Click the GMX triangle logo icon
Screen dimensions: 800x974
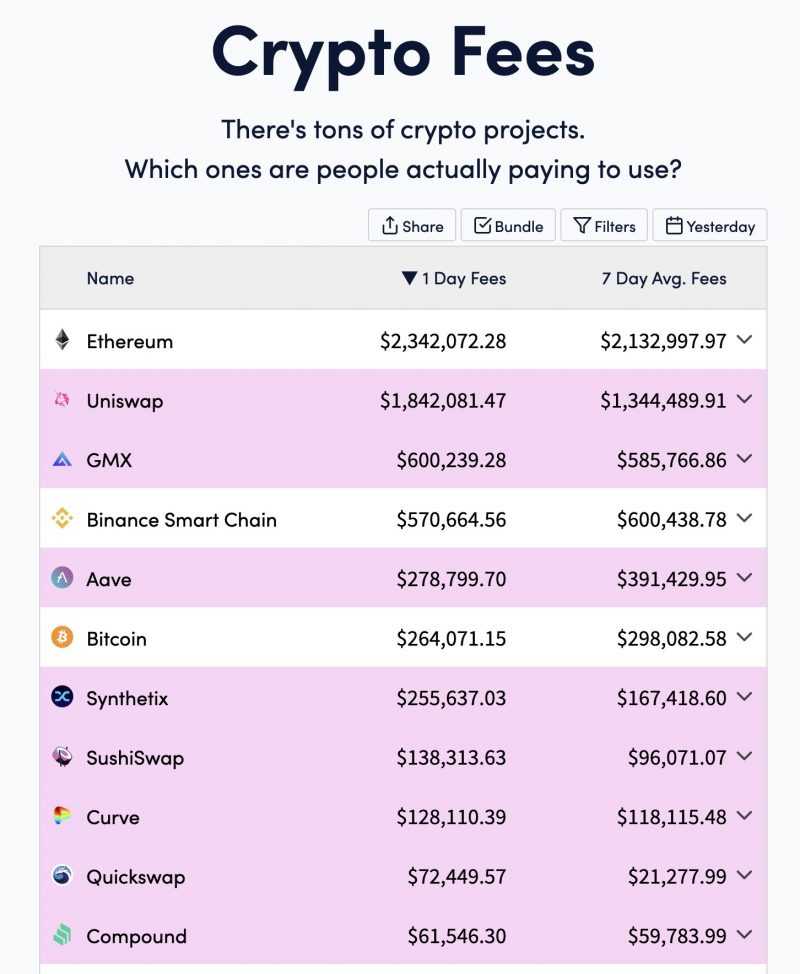click(x=62, y=459)
